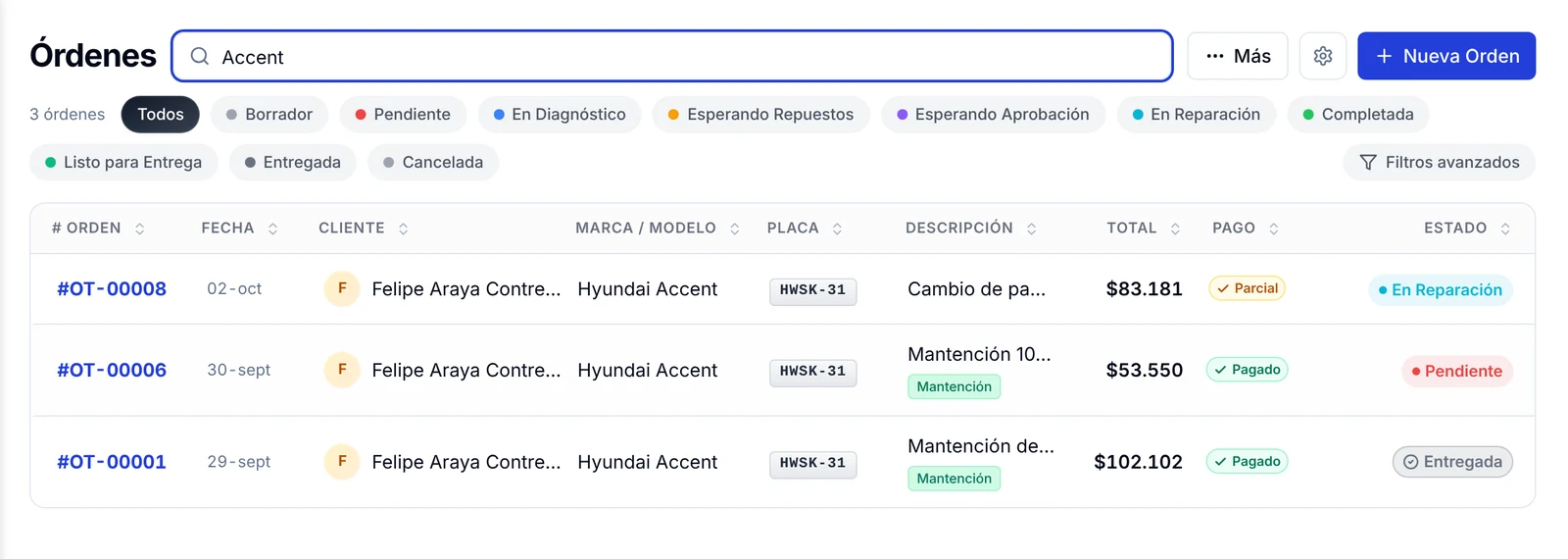Filter by Completada status
This screenshot has height=559, width=1568.
1358,114
